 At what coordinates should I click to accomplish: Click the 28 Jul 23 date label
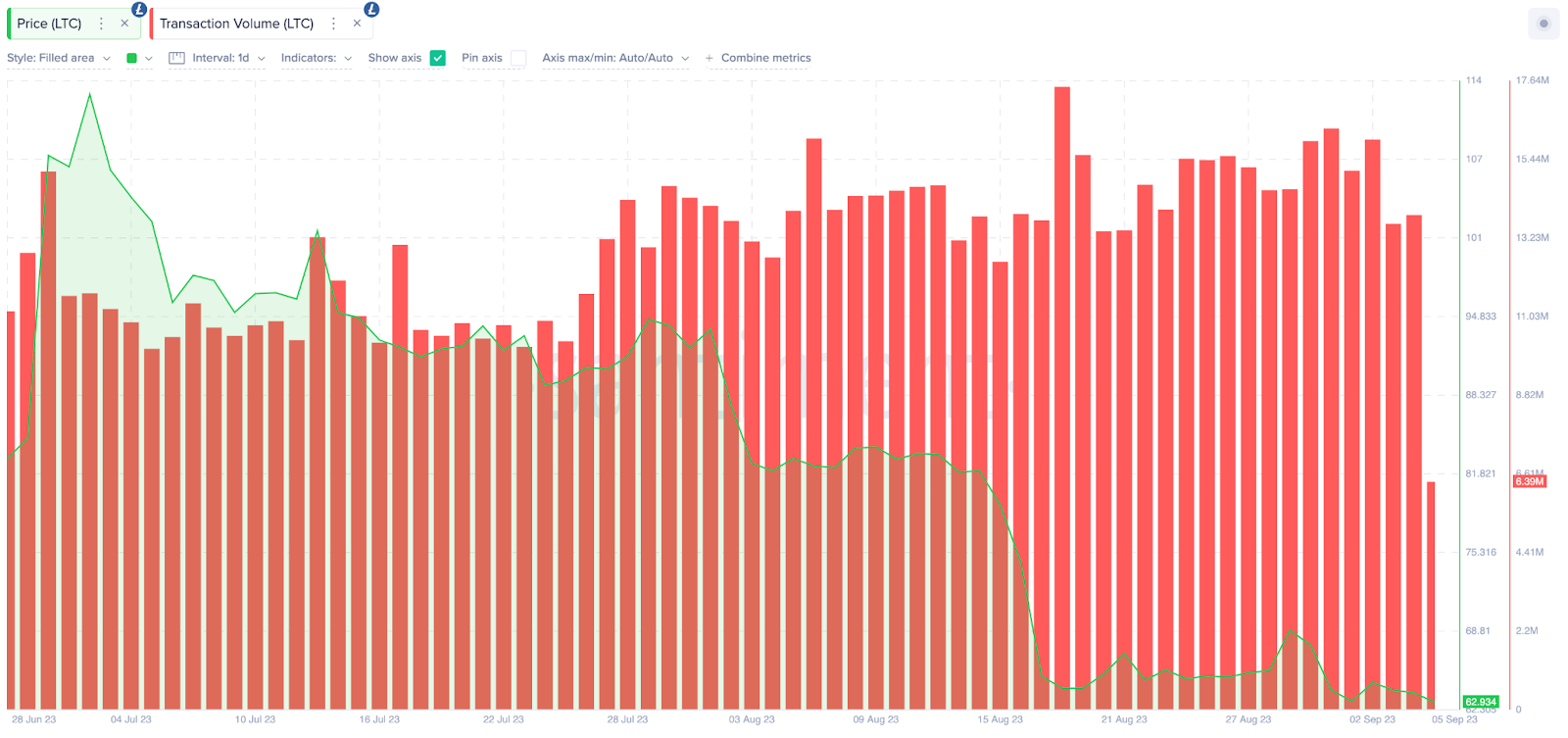pos(627,719)
